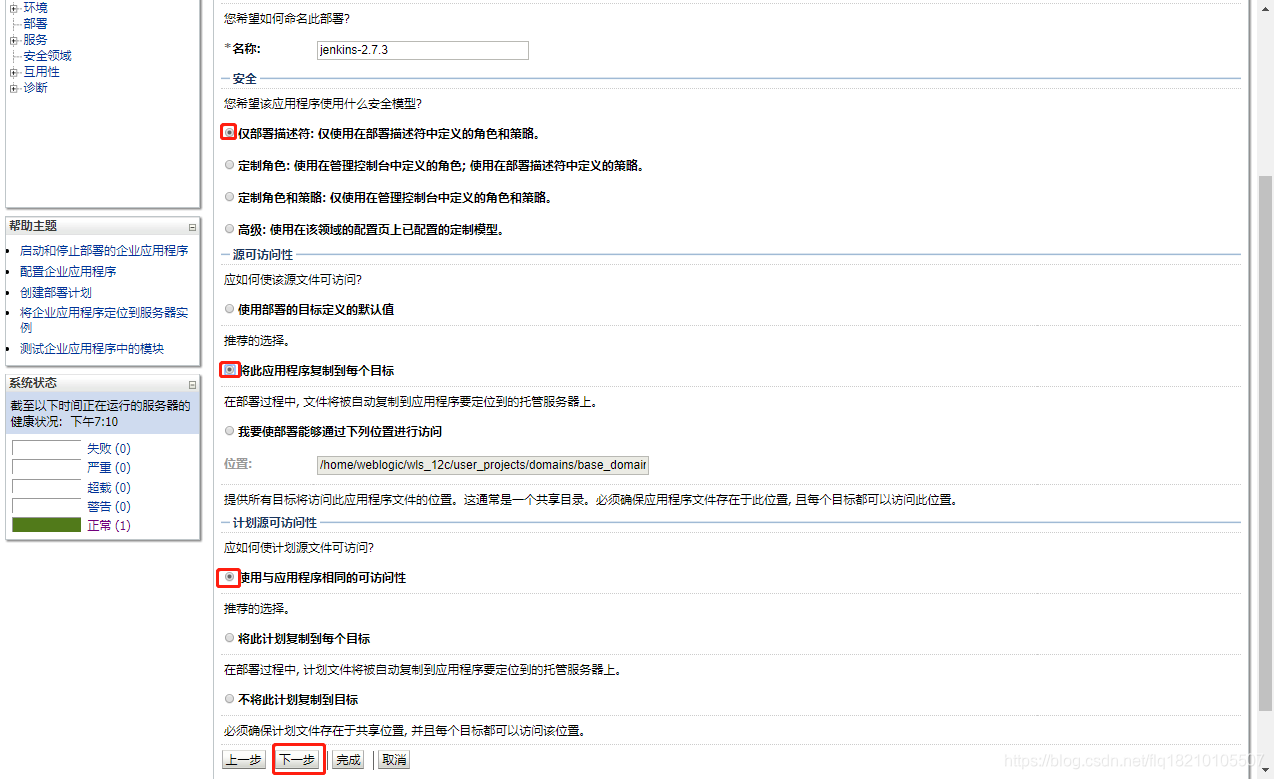Open 安全领域 in the navigation tree

pyautogui.click(x=47, y=55)
